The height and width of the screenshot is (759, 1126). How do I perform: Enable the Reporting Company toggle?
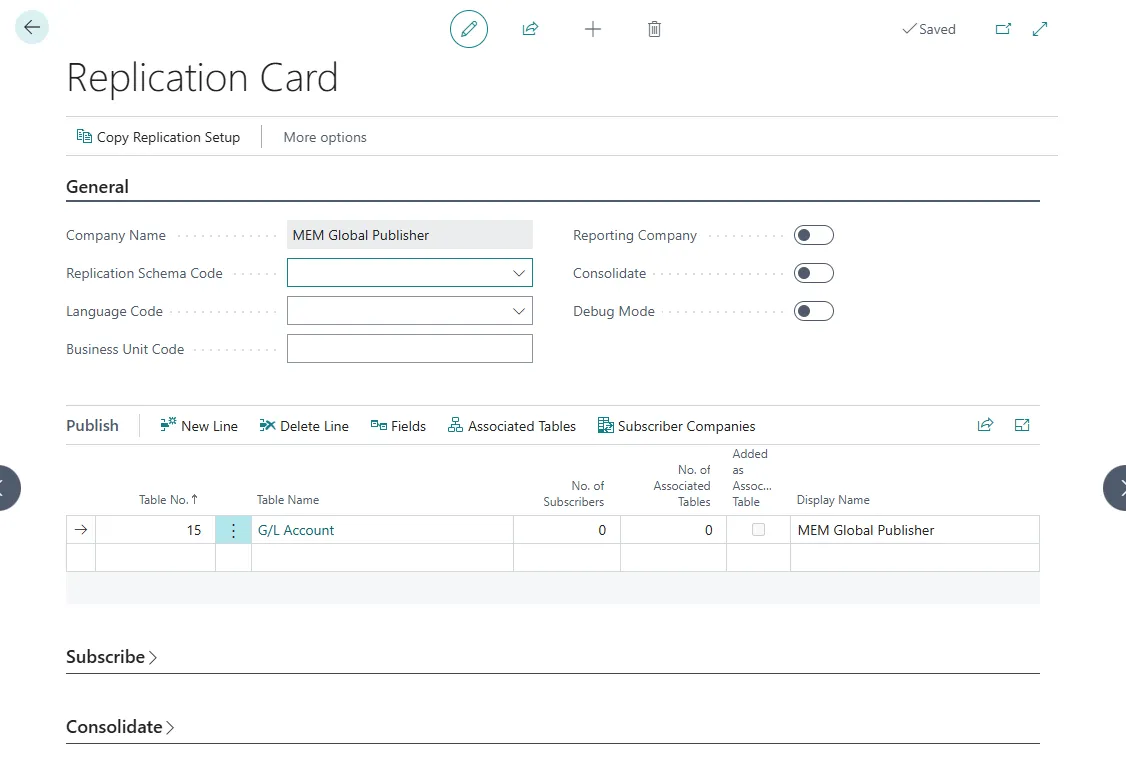point(813,234)
